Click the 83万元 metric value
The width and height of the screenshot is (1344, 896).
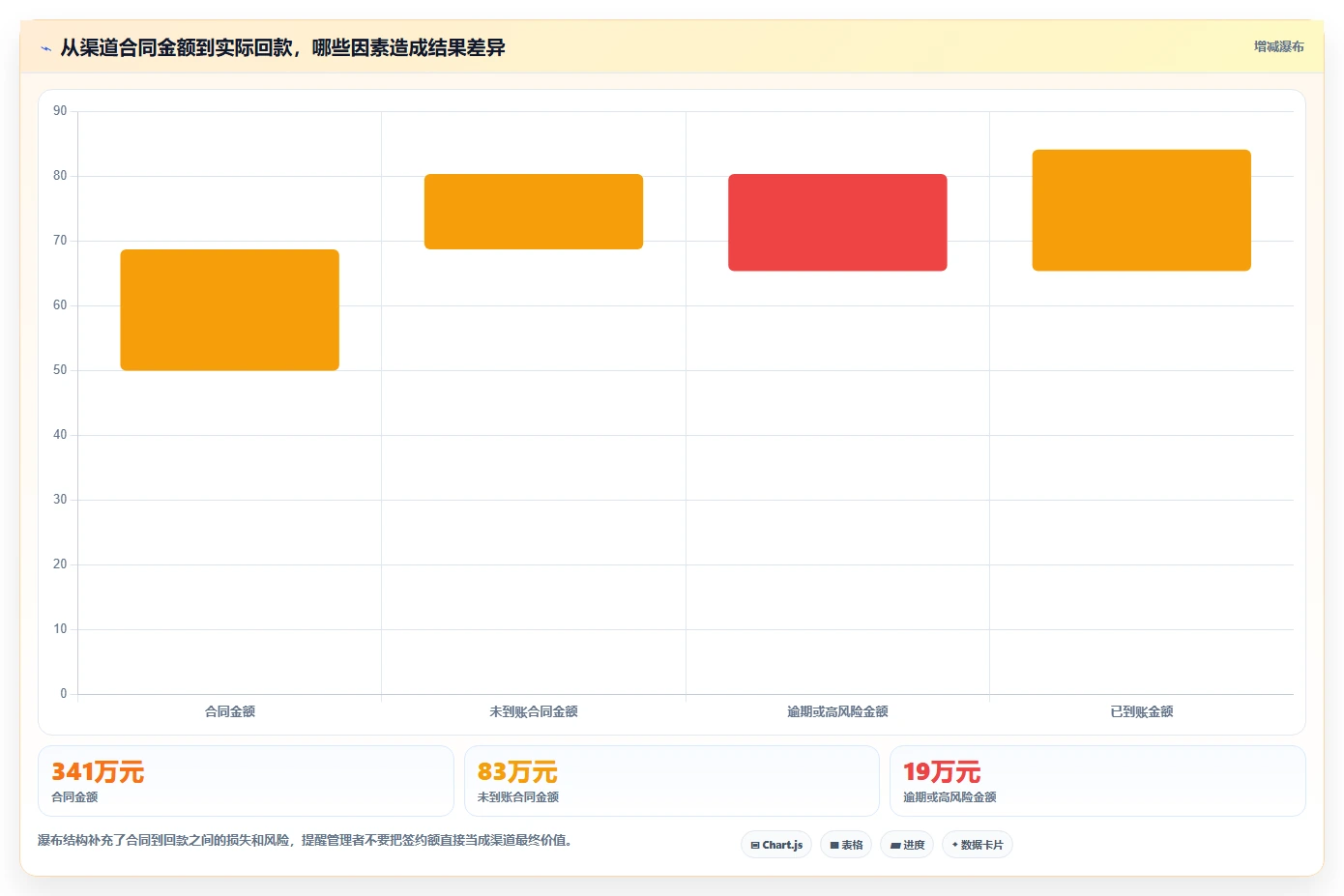point(517,772)
